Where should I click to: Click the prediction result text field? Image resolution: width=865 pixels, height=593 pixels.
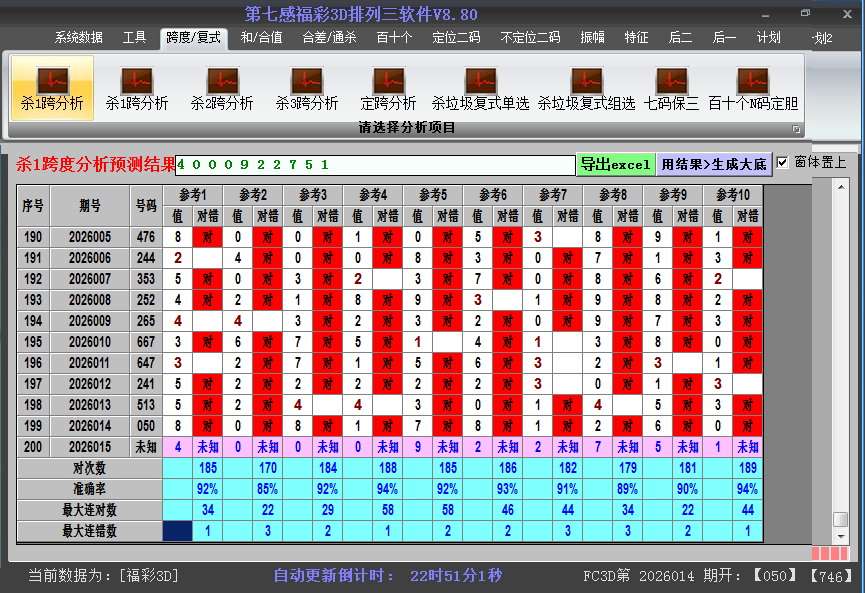(375, 165)
